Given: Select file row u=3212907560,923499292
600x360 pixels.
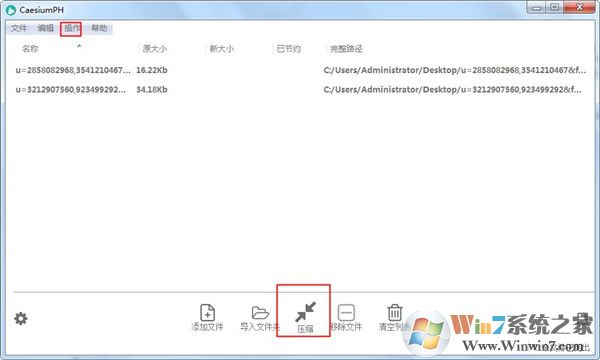Looking at the screenshot, I should coord(71,90).
